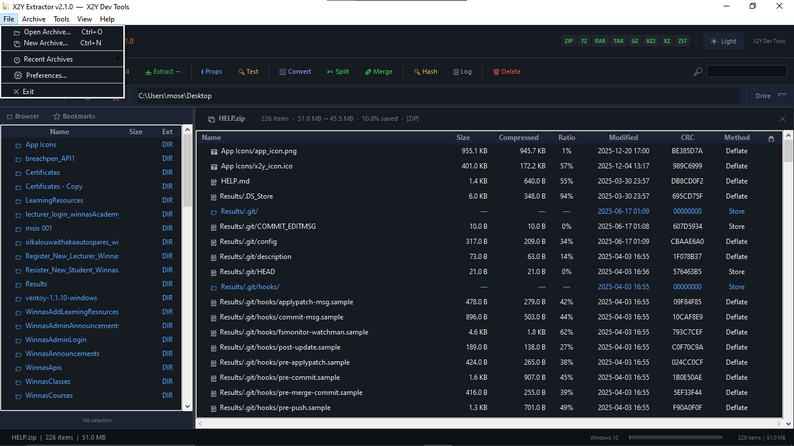Open the Hash checksum tool
This screenshot has height=446, width=794.
pos(425,72)
